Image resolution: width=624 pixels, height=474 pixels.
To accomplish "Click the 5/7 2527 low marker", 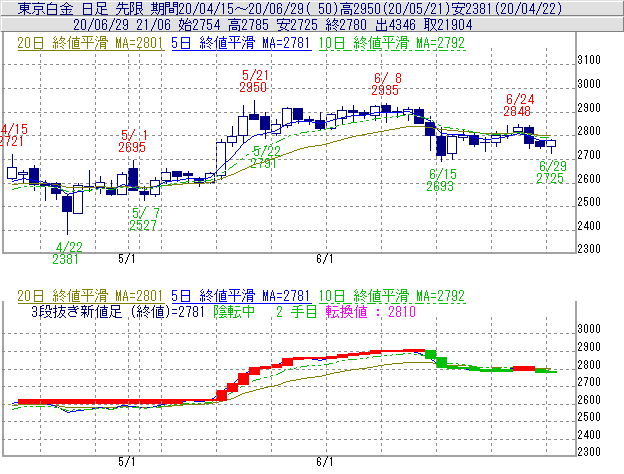I will click(x=144, y=219).
